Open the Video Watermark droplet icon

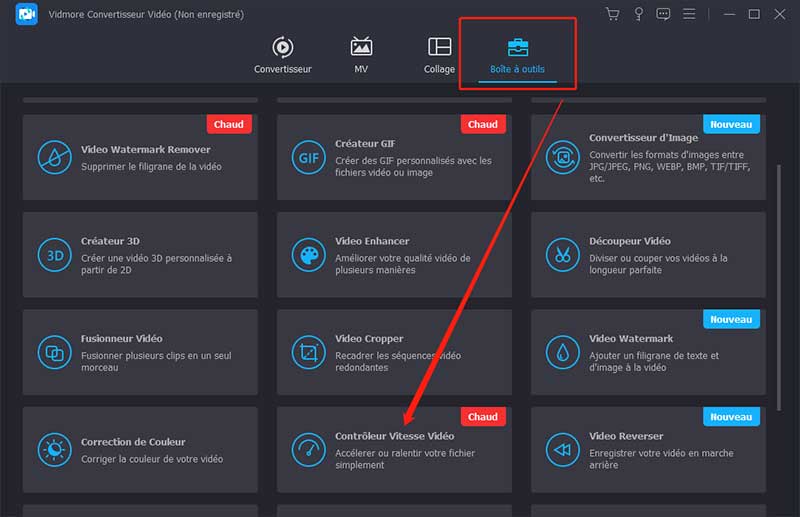[x=563, y=352]
